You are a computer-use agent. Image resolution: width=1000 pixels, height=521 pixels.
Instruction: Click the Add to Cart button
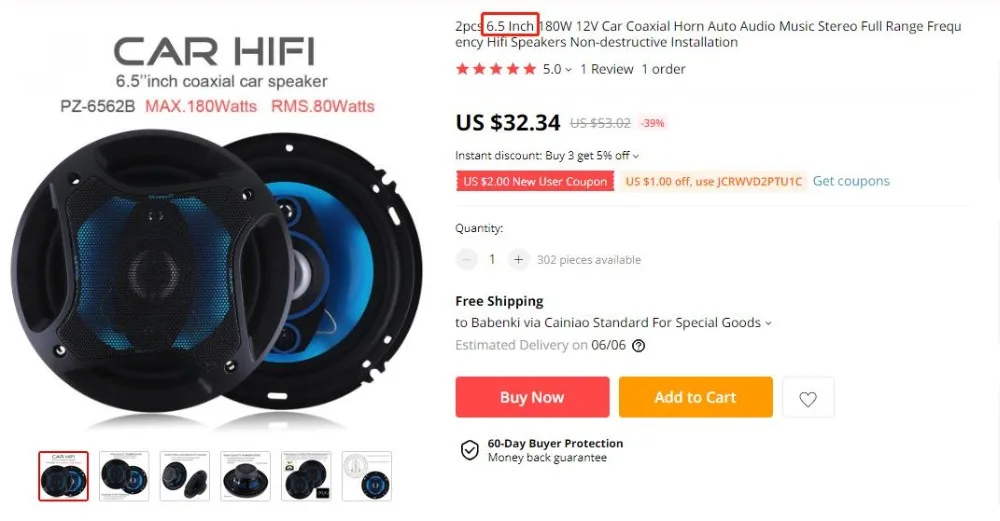tap(696, 397)
